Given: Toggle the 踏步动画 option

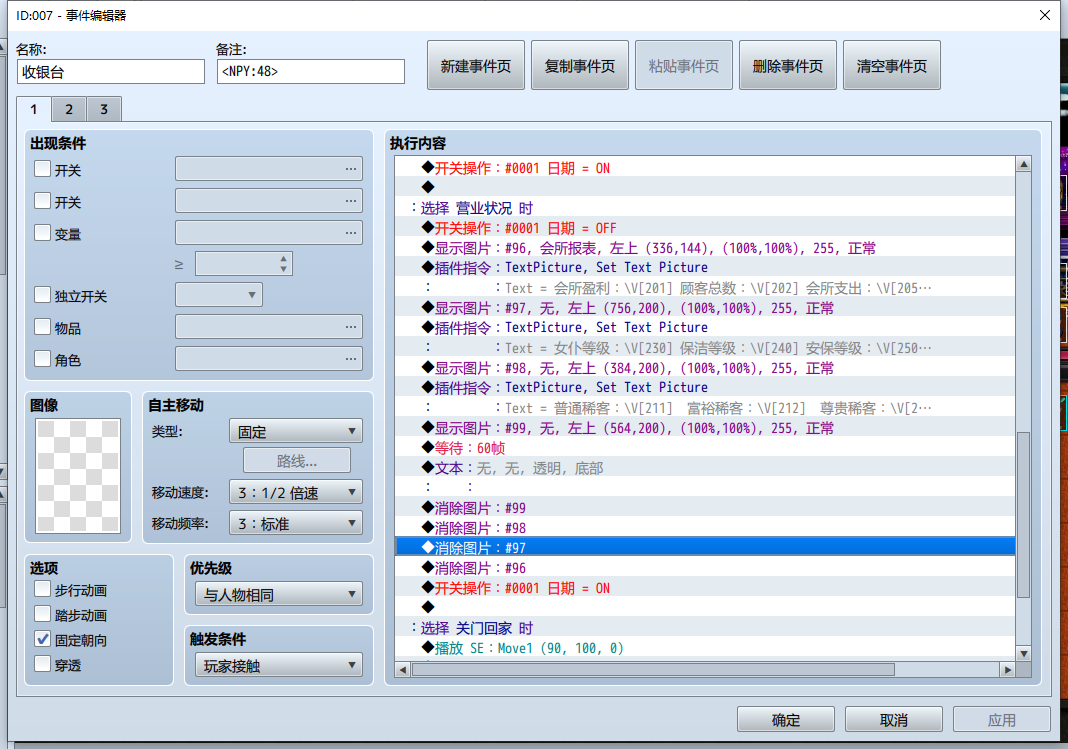Looking at the screenshot, I should click(x=42, y=614).
